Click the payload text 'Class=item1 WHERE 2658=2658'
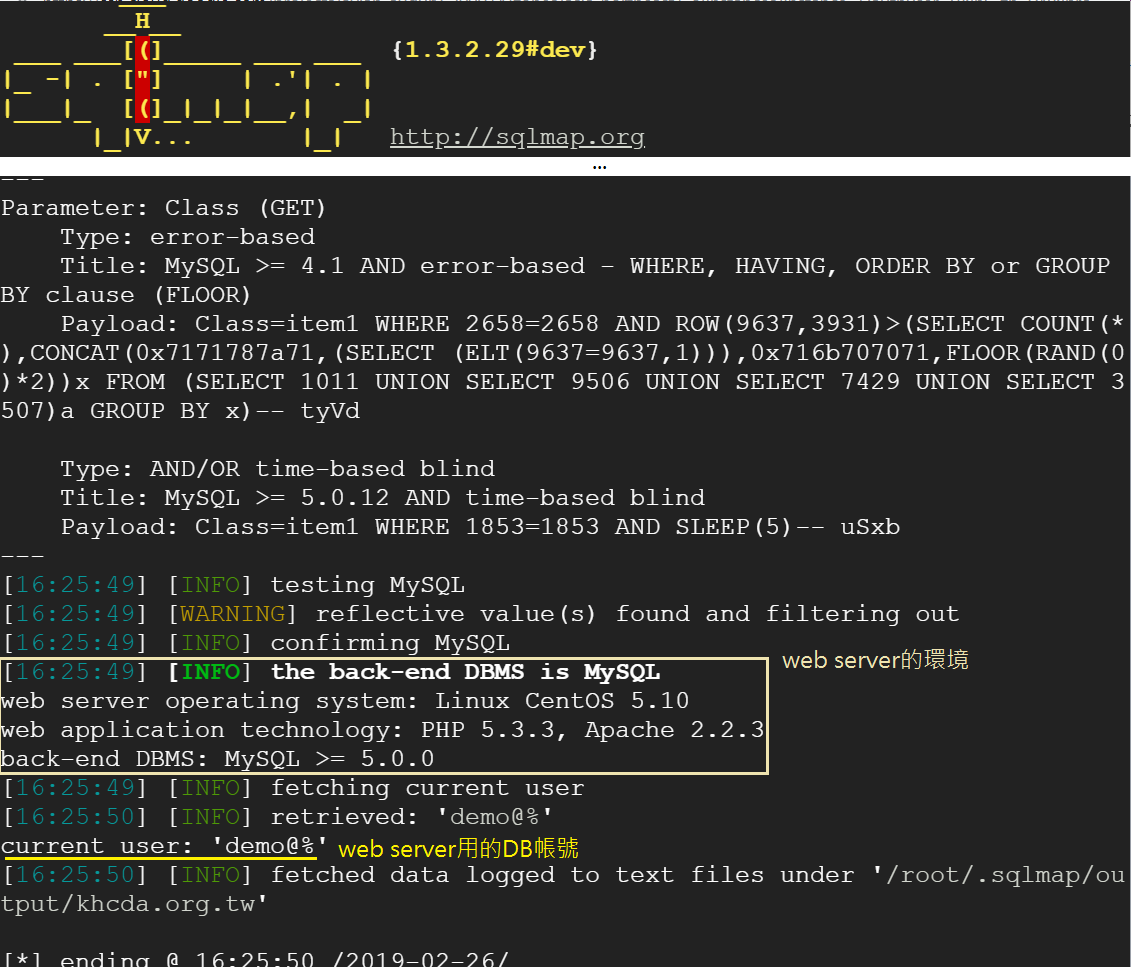 pyautogui.click(x=397, y=324)
